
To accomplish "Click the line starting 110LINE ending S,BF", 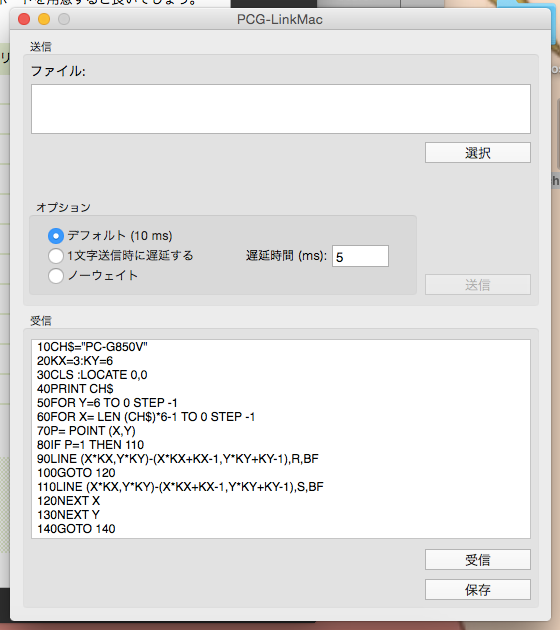I will pos(180,487).
